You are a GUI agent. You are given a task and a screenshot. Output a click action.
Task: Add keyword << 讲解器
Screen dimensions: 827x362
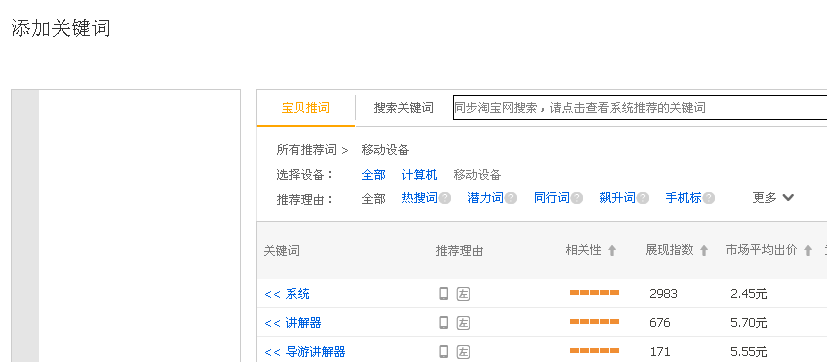[x=293, y=322]
